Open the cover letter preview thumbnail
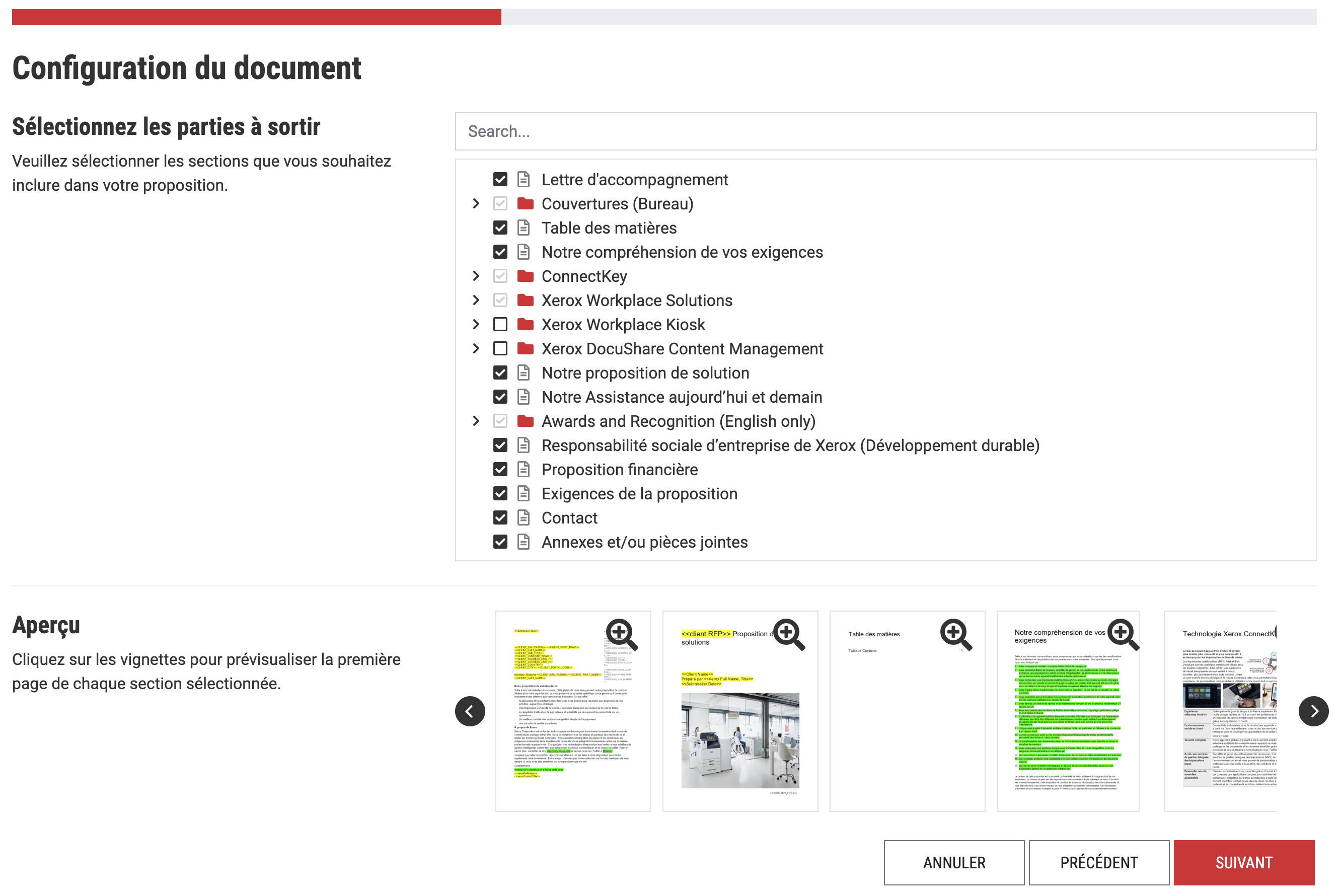1341x896 pixels. point(573,711)
